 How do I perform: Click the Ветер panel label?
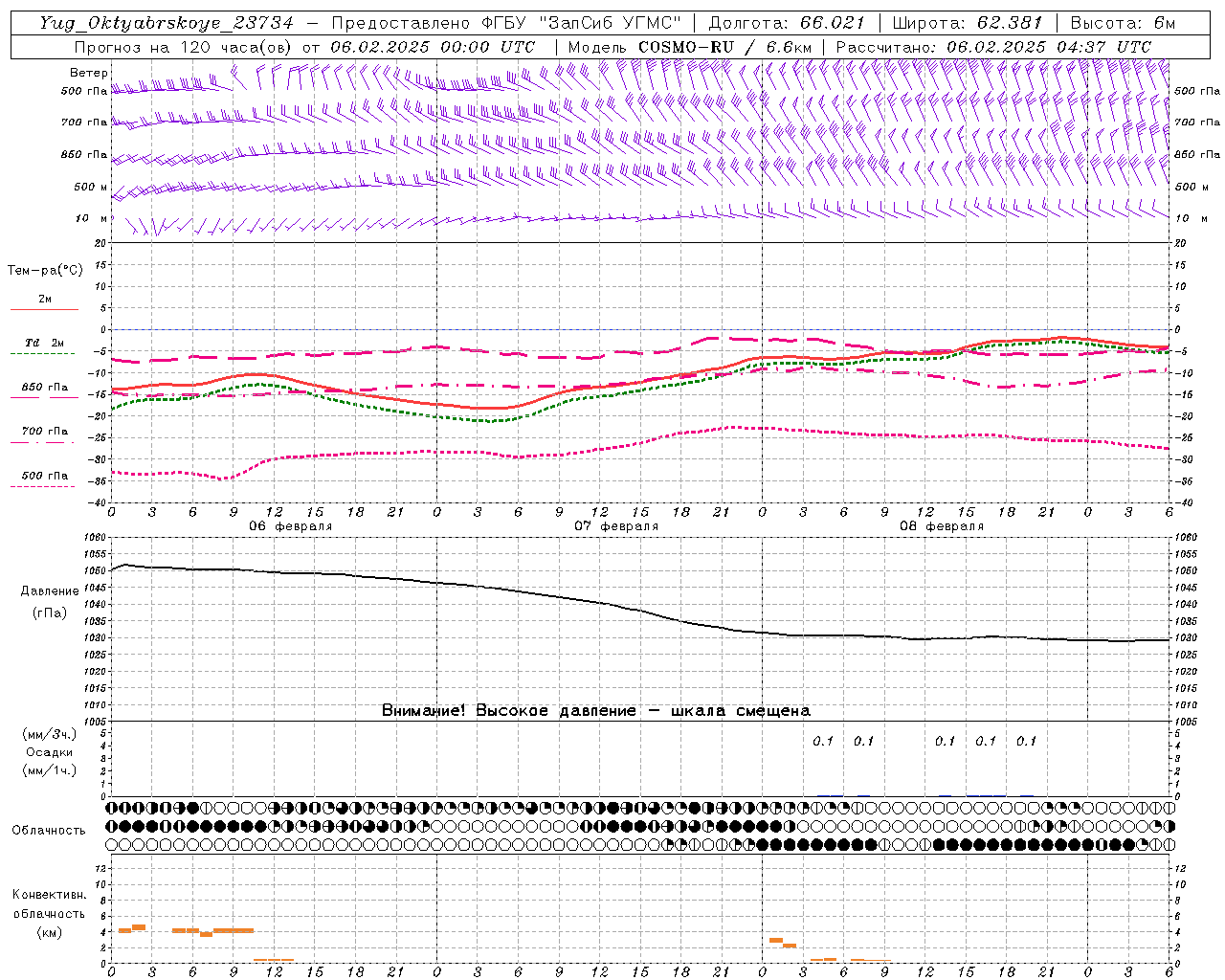(89, 73)
